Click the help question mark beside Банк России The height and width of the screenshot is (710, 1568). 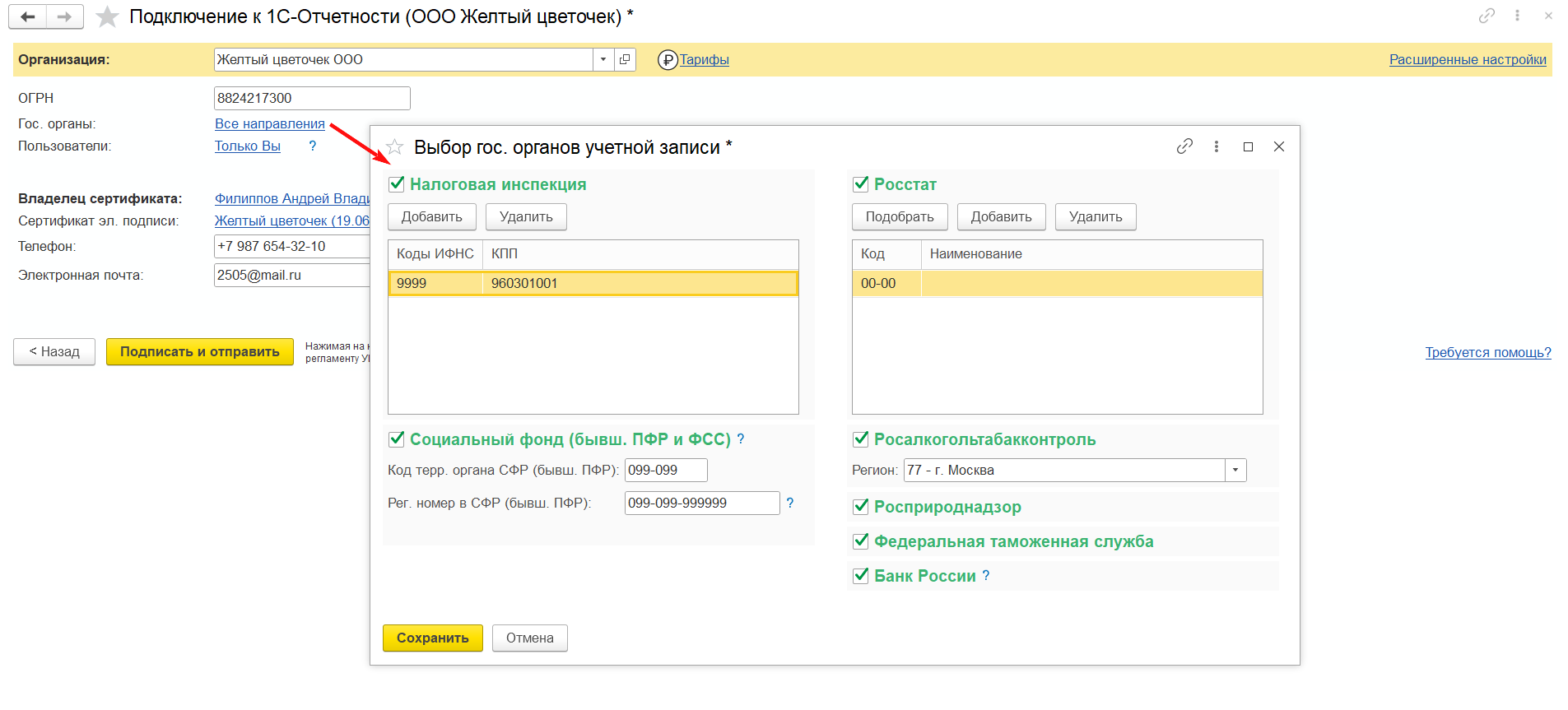click(x=986, y=576)
